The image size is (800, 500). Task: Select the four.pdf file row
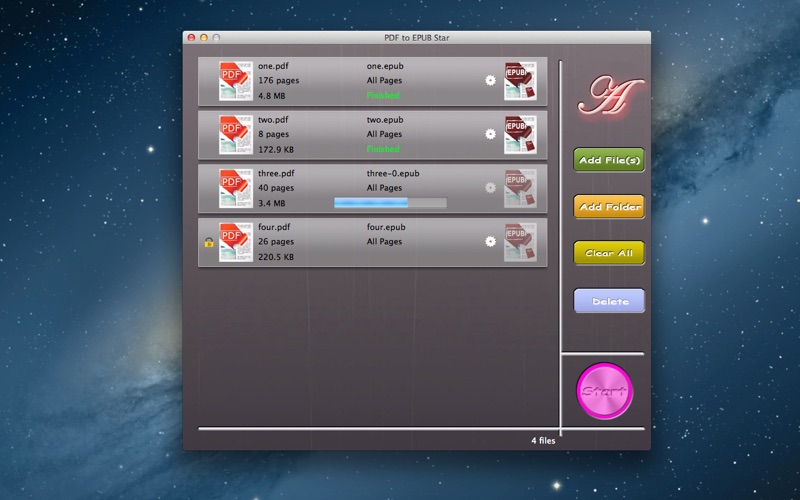[x=372, y=242]
